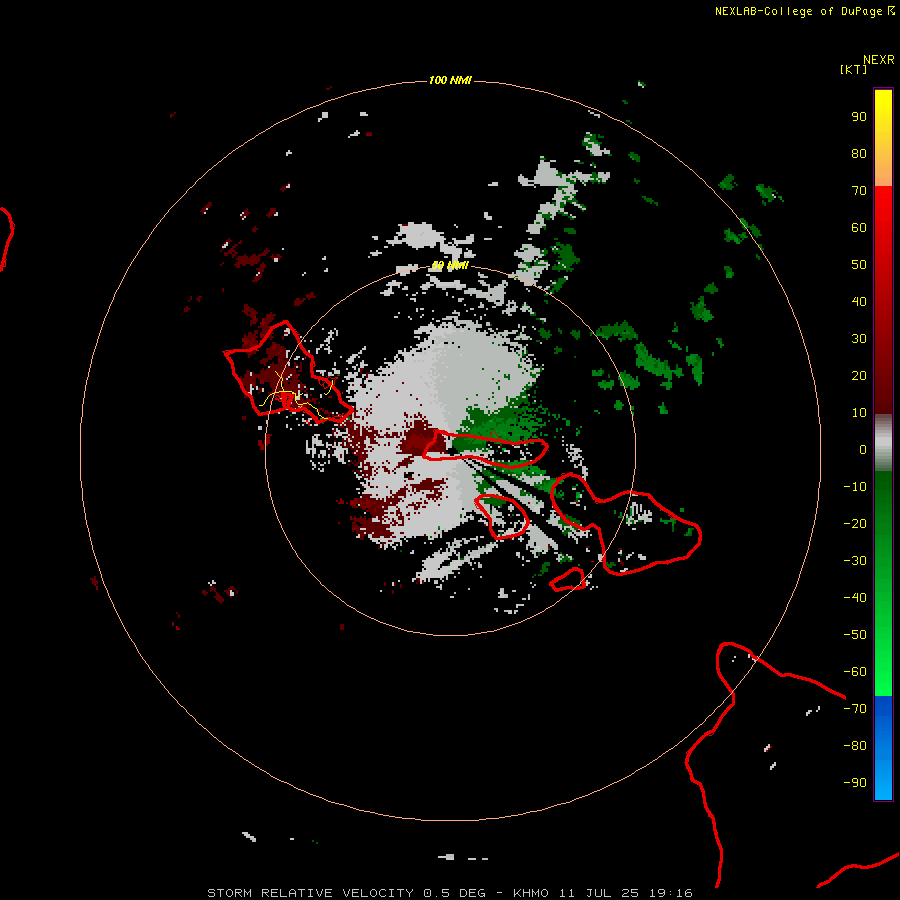Click the yellow top segment of color bar
This screenshot has width=900, height=900.
pos(883,138)
